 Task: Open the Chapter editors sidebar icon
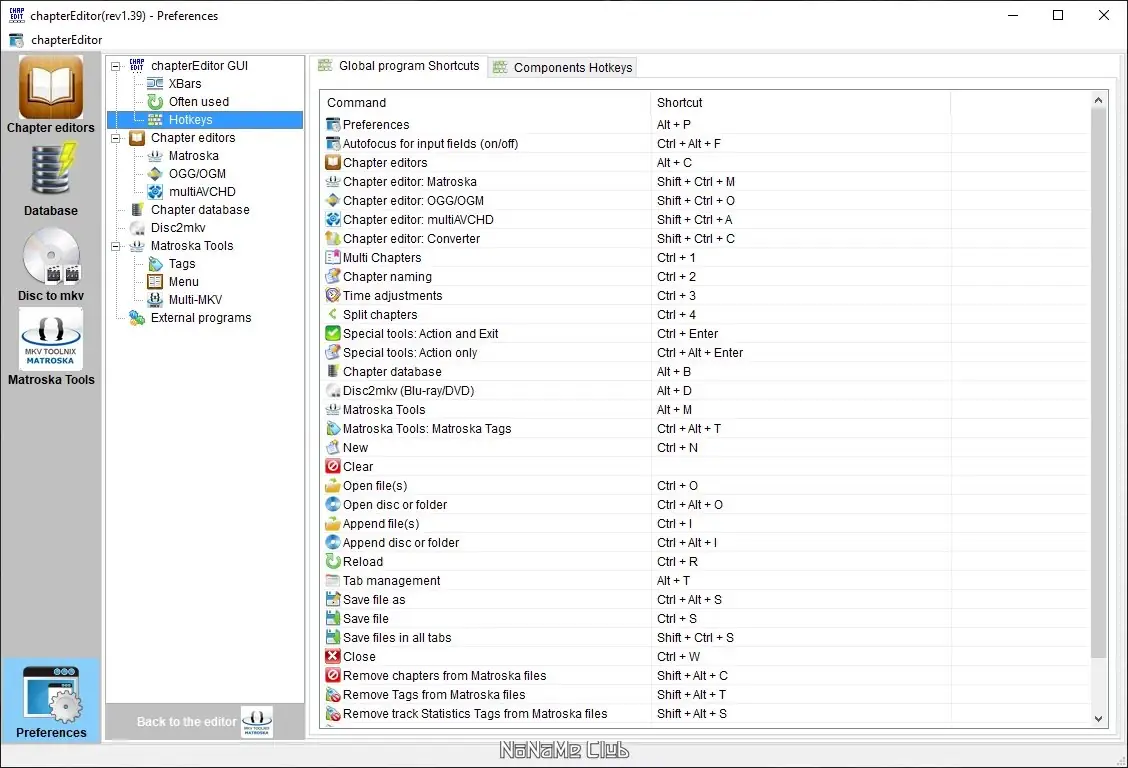pyautogui.click(x=50, y=88)
